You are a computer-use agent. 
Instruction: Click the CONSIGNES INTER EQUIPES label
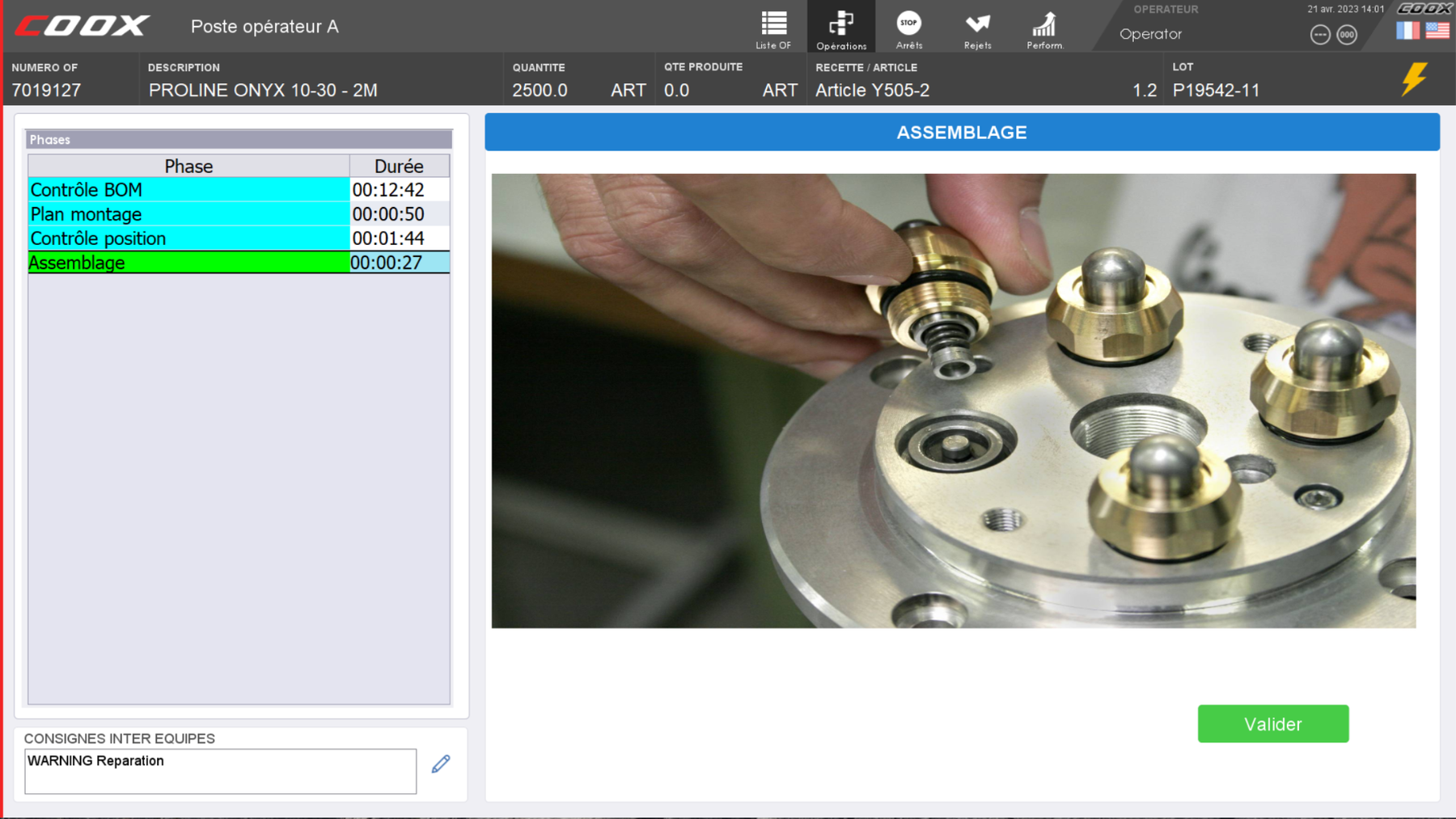point(119,738)
